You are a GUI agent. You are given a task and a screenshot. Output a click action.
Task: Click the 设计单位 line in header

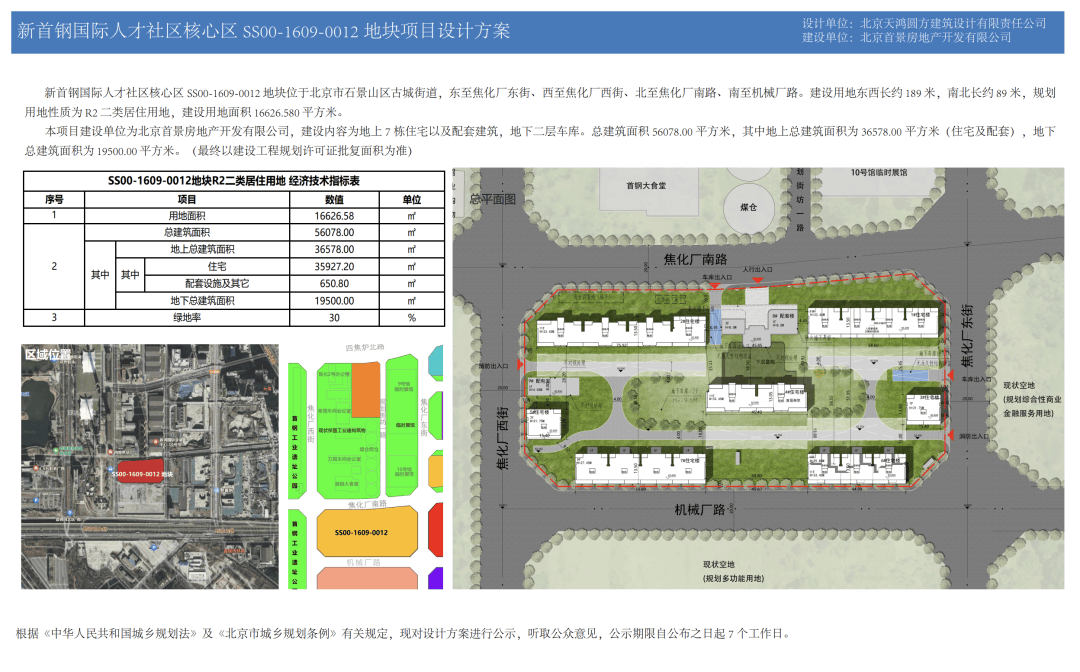(923, 23)
